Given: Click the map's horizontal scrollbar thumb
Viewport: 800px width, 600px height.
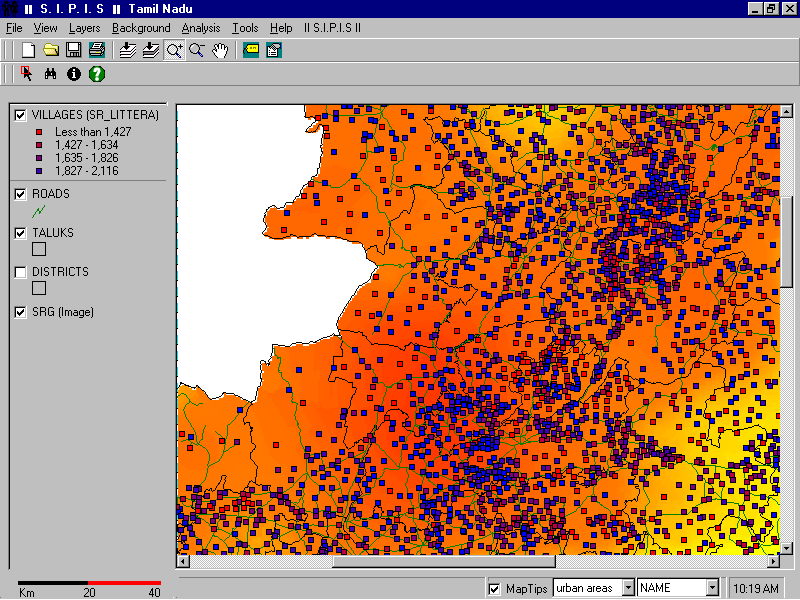Looking at the screenshot, I should coord(444,561).
